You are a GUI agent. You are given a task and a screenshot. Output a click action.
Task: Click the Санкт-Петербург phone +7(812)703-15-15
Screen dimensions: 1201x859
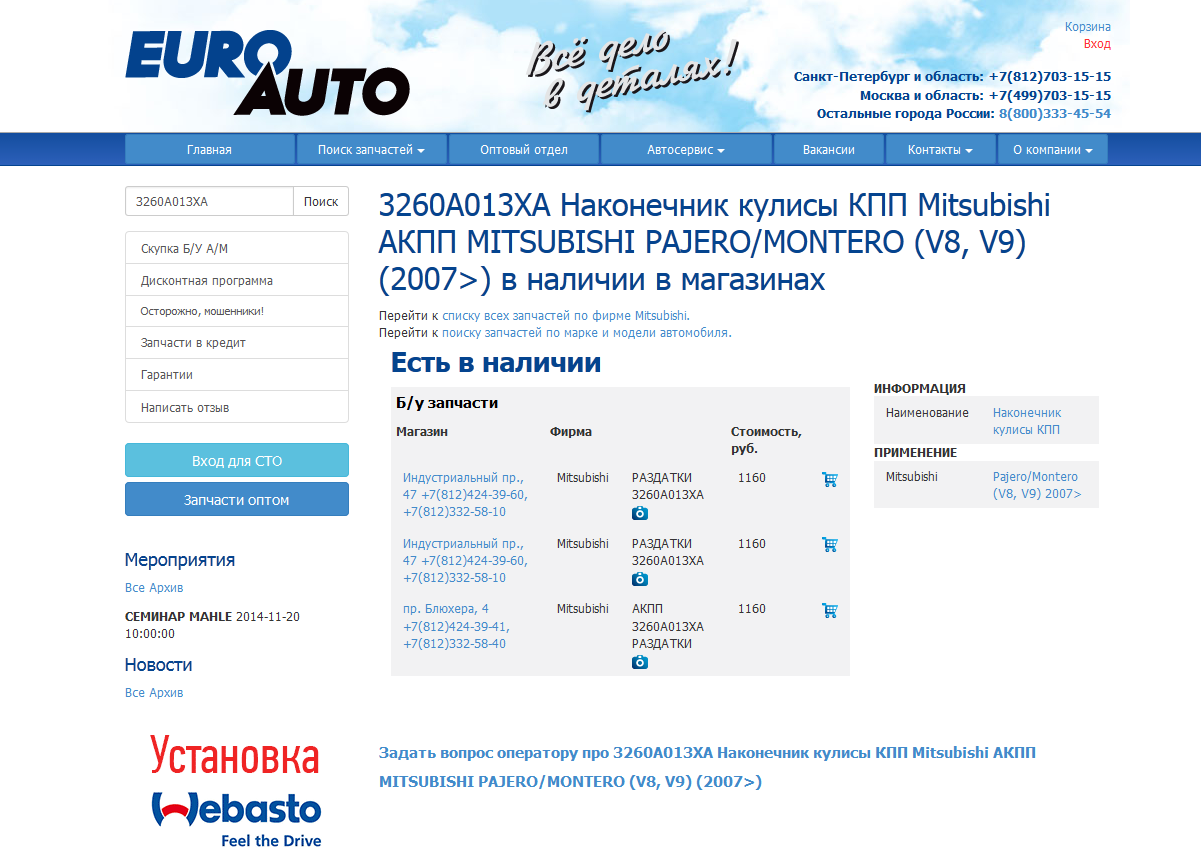(x=1050, y=77)
